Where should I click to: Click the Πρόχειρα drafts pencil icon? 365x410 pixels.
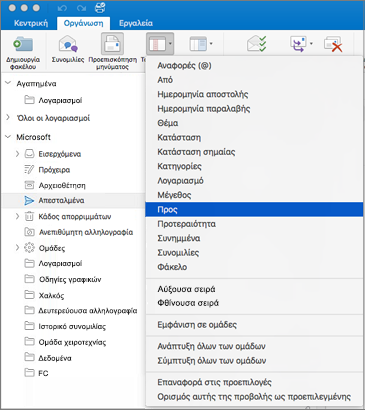click(x=29, y=169)
